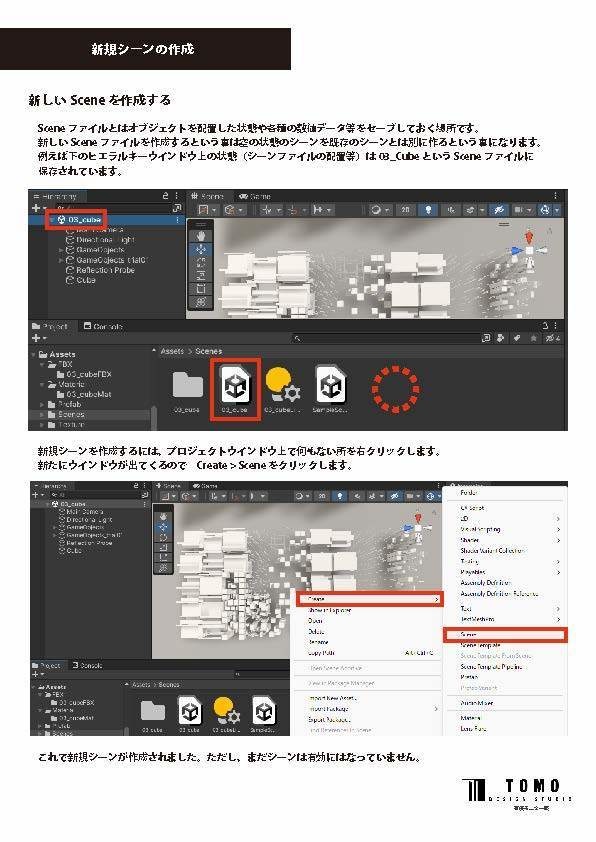Click the Assets breadcrumb in the first screenshot Project panel
This screenshot has height=842, width=596.
172,351
